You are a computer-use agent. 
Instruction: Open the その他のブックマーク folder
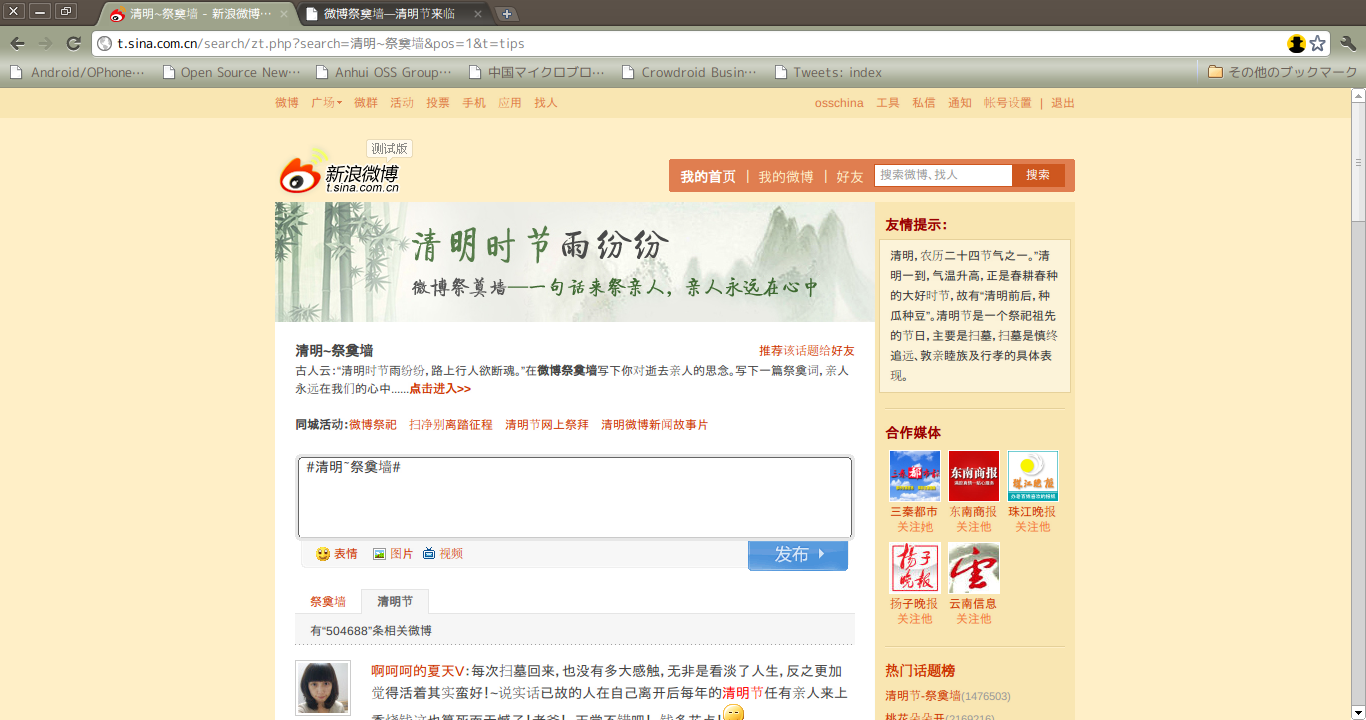(1283, 72)
